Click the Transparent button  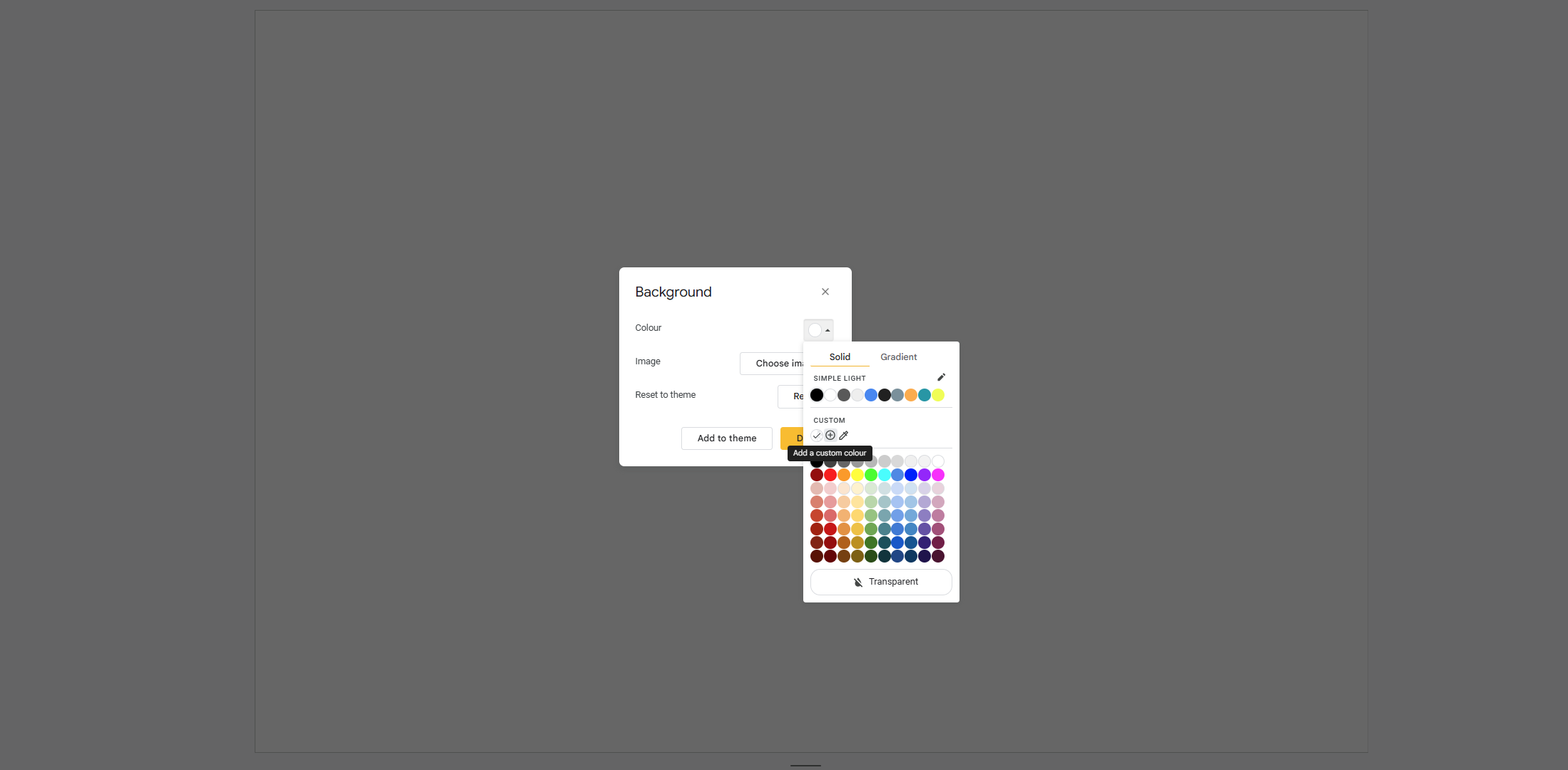click(x=881, y=582)
